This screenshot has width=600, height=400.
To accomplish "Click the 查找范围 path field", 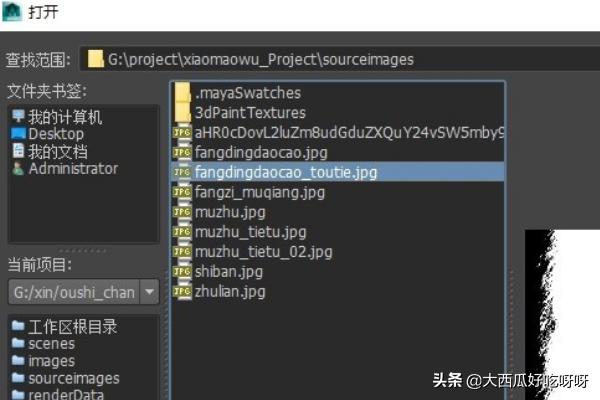I will (340, 59).
